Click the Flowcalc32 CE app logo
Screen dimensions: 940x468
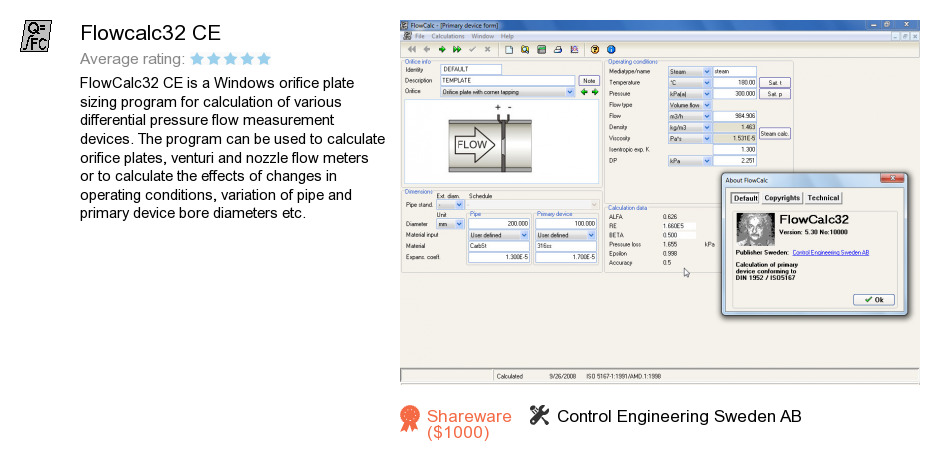[35, 35]
